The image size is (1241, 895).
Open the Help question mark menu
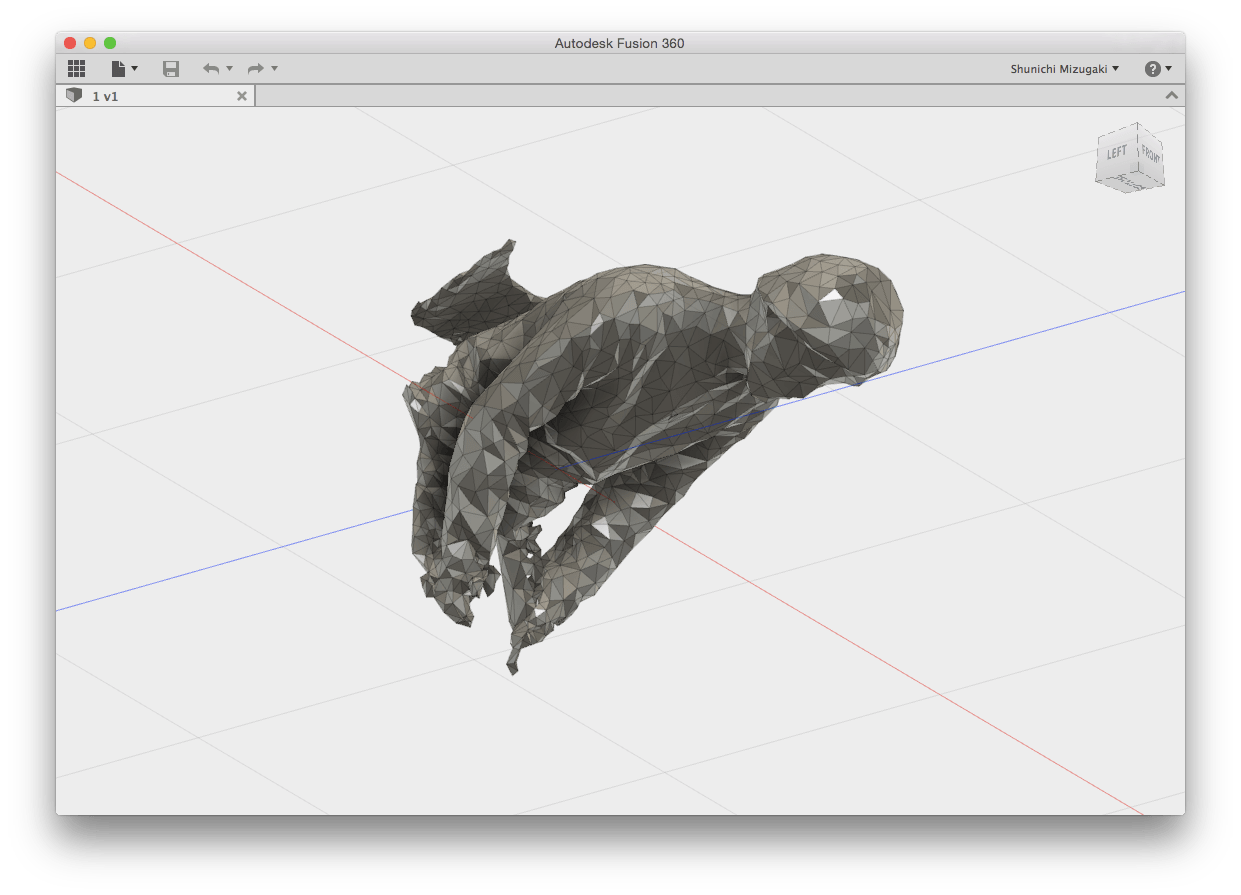click(1153, 69)
